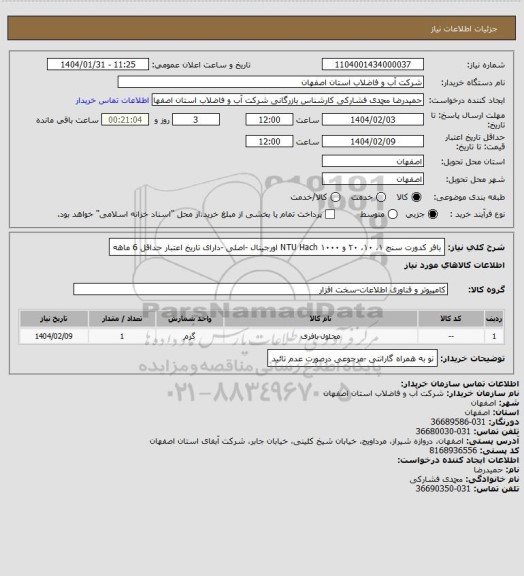Click the buyer notes field

coord(352,358)
